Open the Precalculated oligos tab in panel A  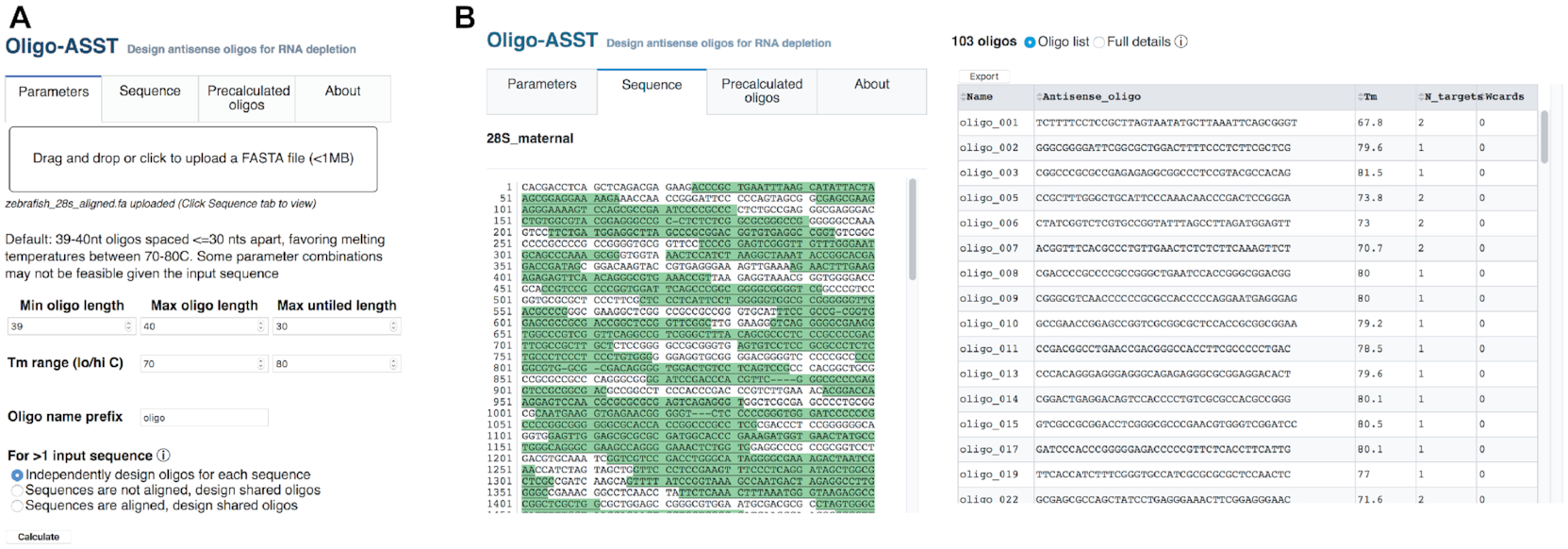pos(247,98)
